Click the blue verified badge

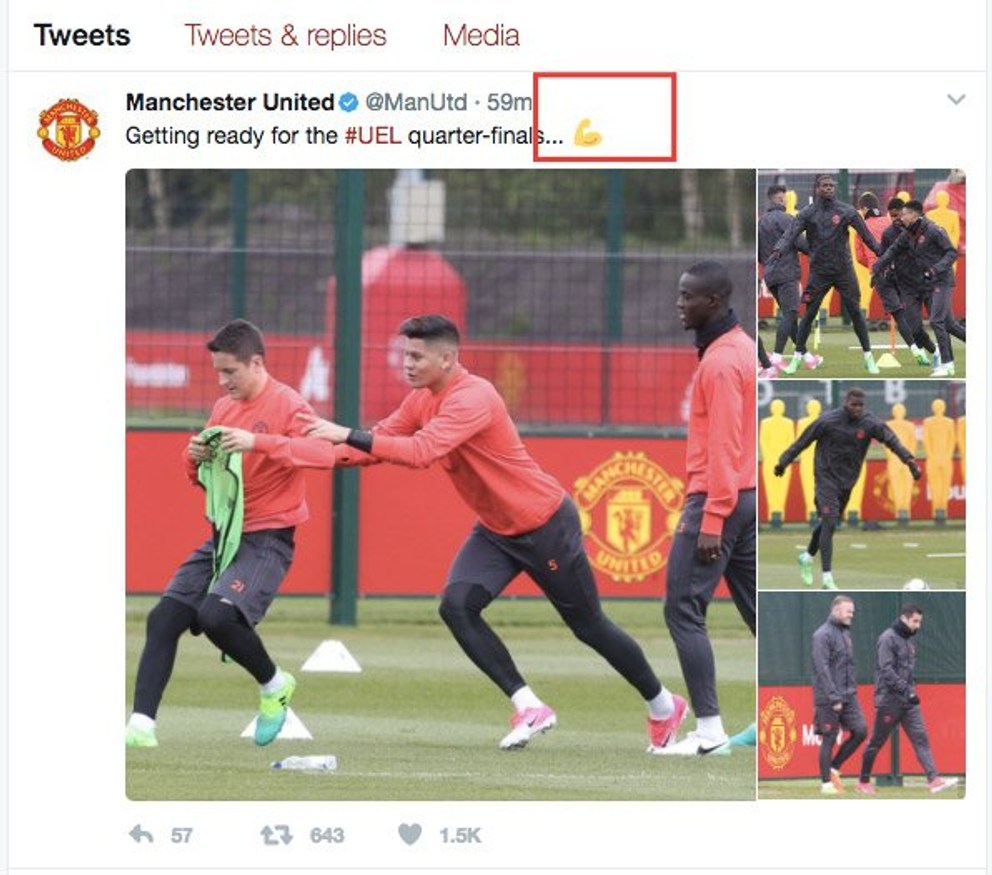pyautogui.click(x=349, y=102)
